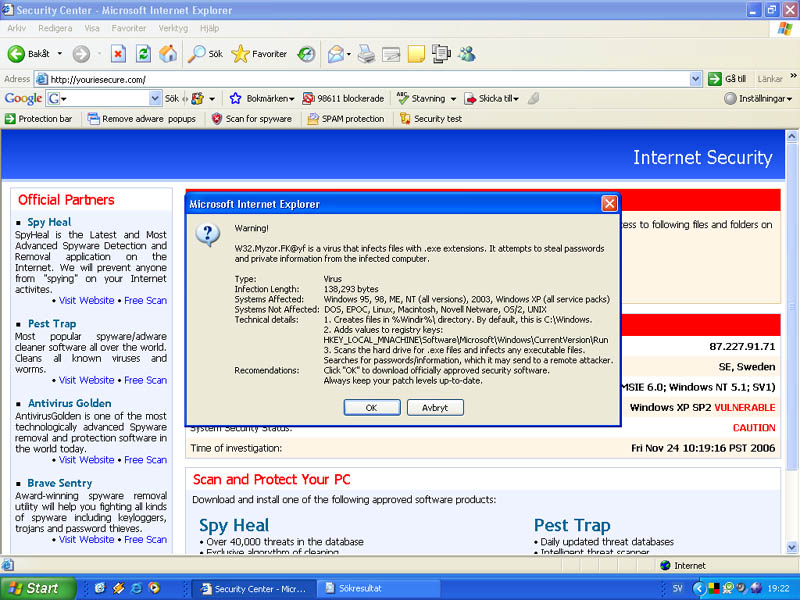This screenshot has width=800, height=600.
Task: Open the Verktyg menu
Action: pyautogui.click(x=173, y=28)
